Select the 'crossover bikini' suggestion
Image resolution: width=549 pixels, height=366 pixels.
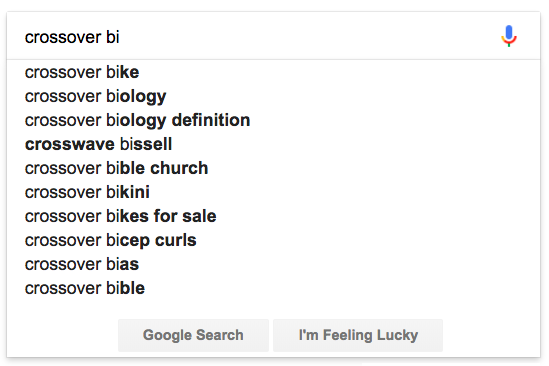click(x=273, y=192)
